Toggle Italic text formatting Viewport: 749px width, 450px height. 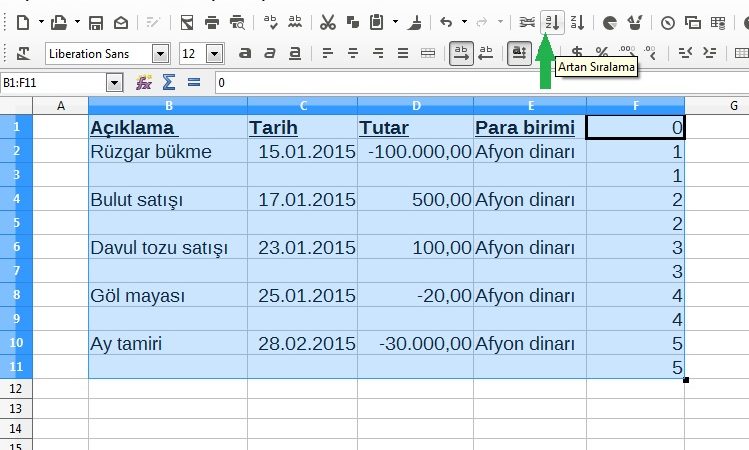pyautogui.click(x=270, y=53)
